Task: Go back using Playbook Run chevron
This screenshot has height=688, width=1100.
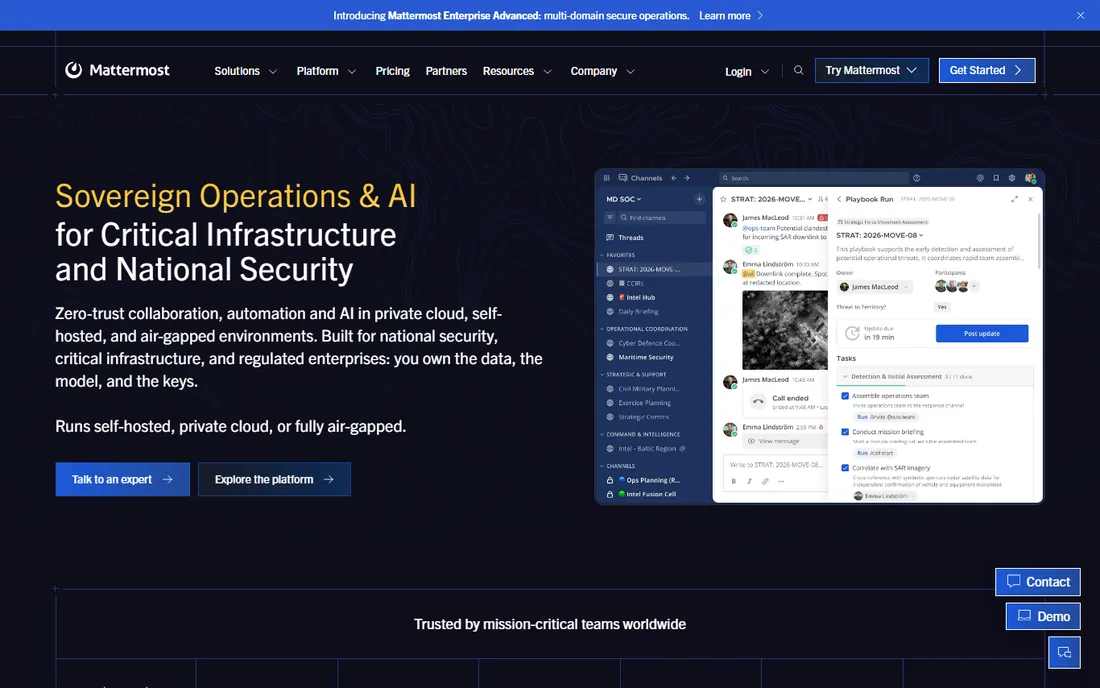Action: 839,199
